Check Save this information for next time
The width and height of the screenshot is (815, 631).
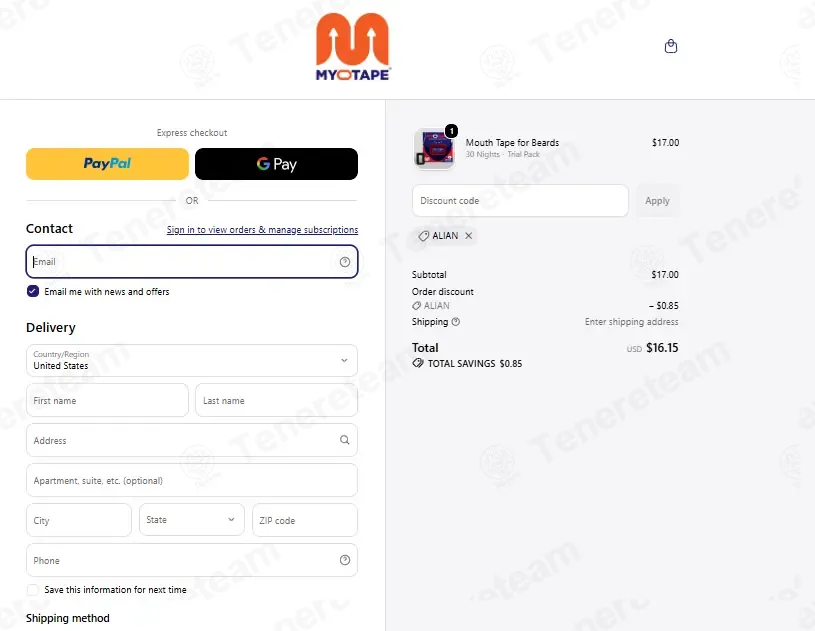click(x=33, y=589)
